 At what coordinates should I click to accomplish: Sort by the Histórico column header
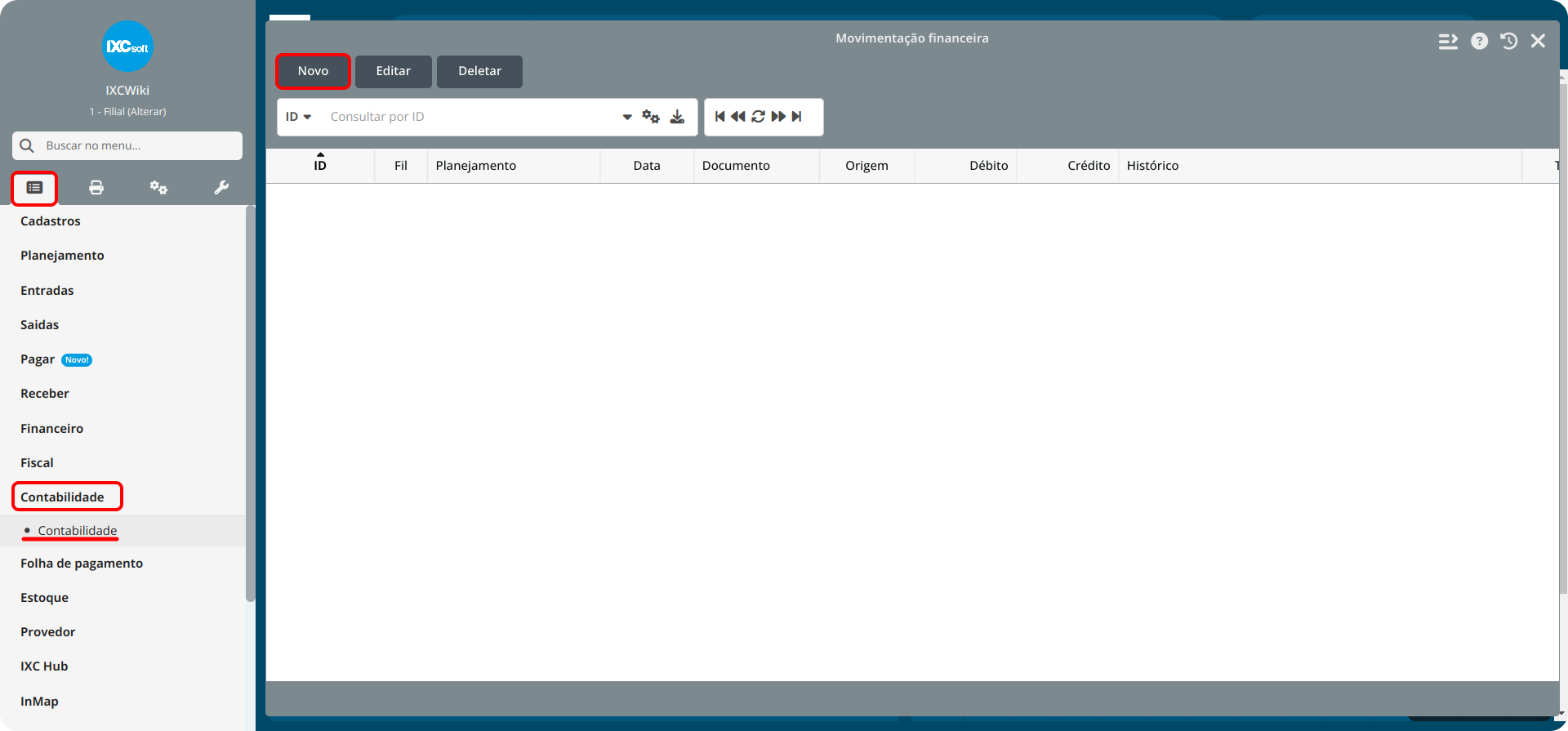1320,166
